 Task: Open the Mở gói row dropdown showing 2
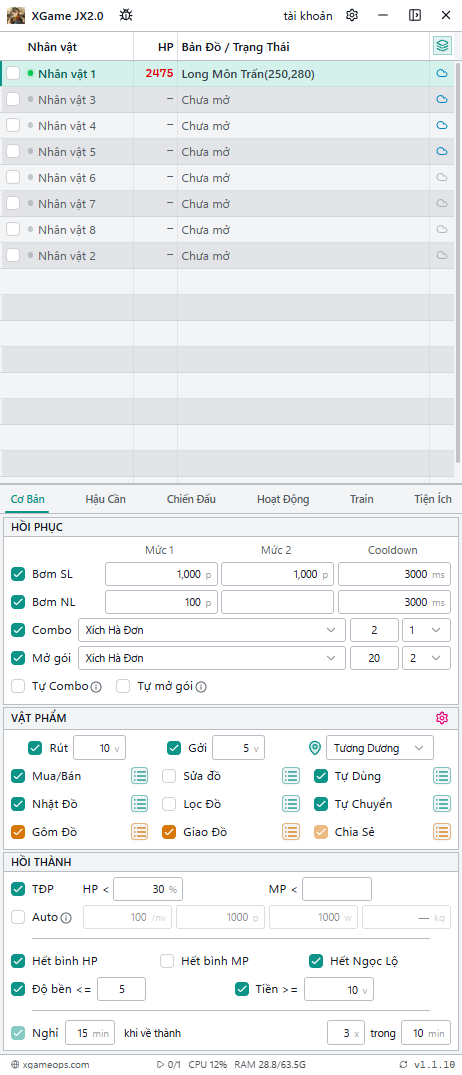[x=426, y=658]
